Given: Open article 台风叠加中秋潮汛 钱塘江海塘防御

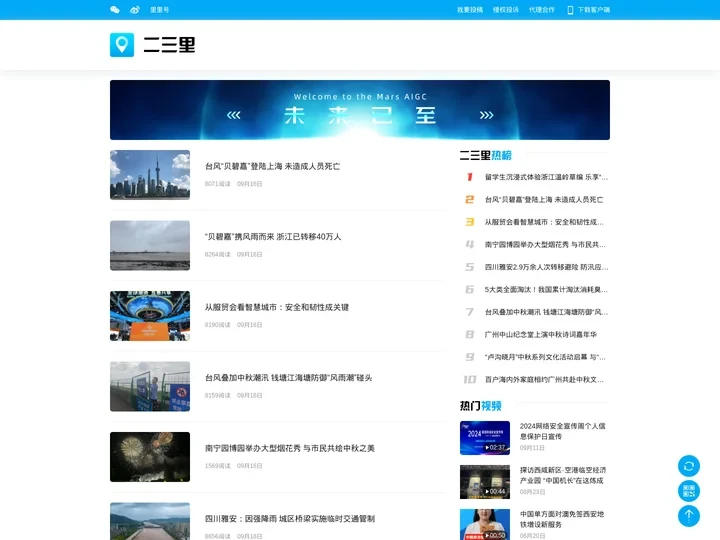Looking at the screenshot, I should (x=288, y=378).
